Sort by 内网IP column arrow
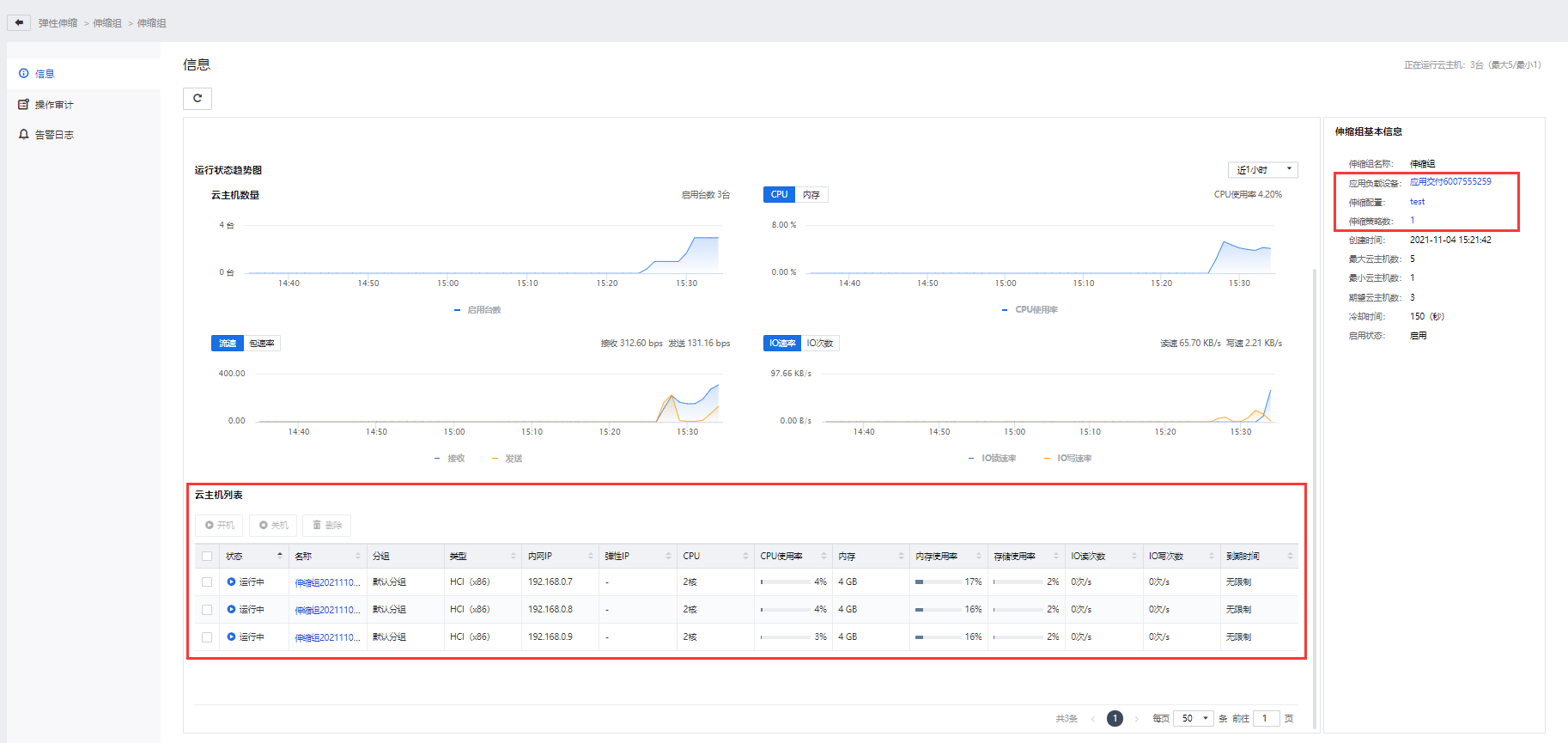Image resolution: width=1568 pixels, height=743 pixels. click(591, 556)
